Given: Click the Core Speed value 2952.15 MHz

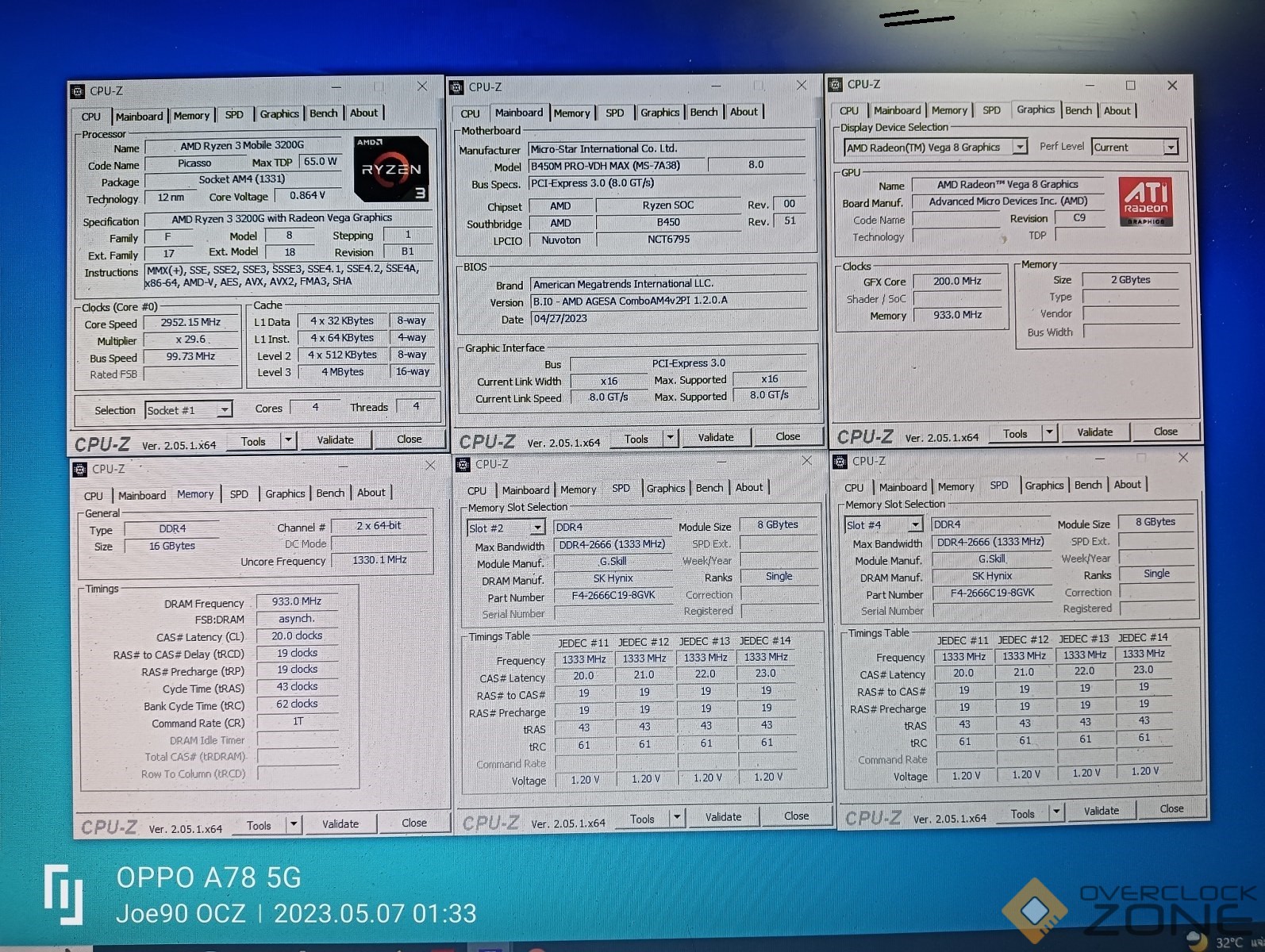Looking at the screenshot, I should coord(190,322).
